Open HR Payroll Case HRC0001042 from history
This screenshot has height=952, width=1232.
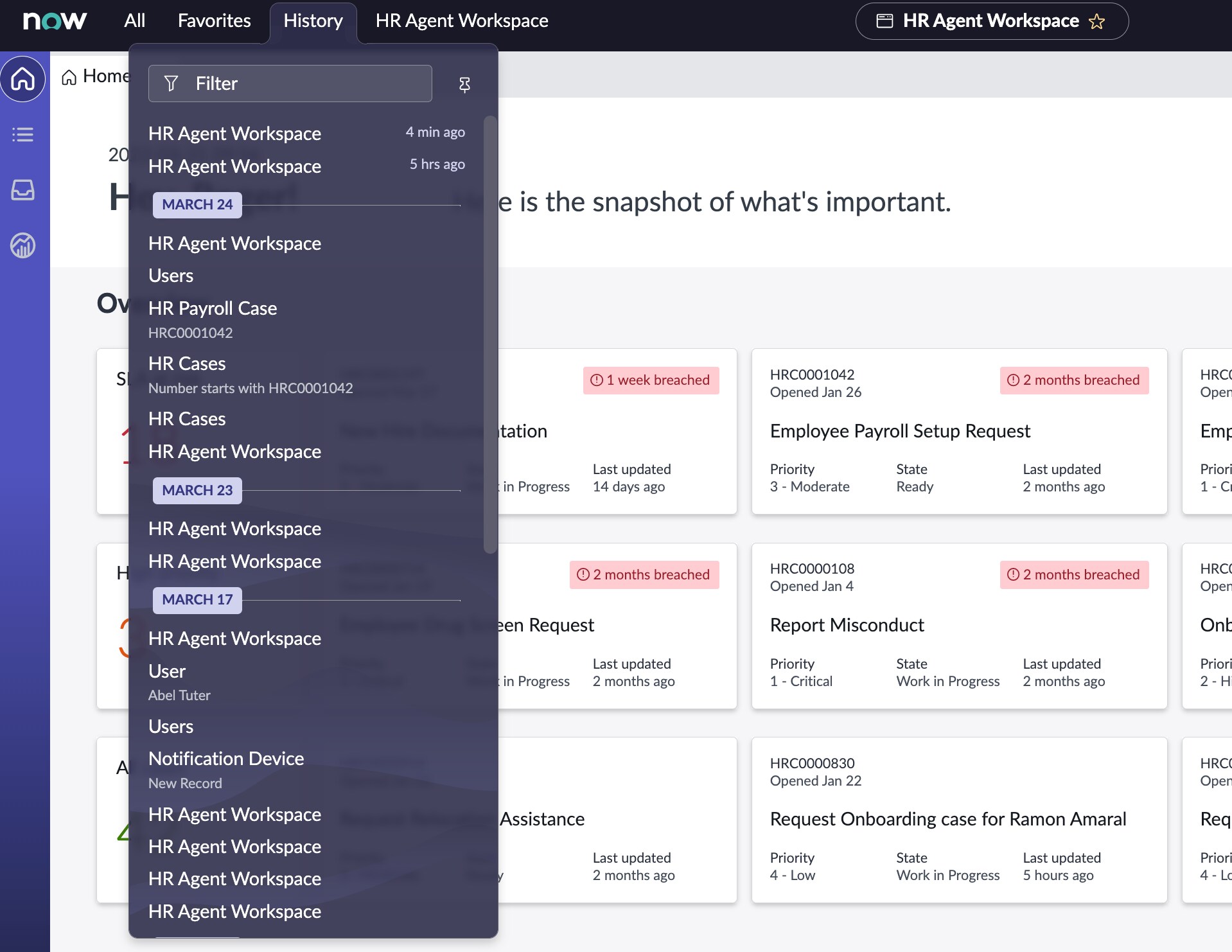pos(213,308)
